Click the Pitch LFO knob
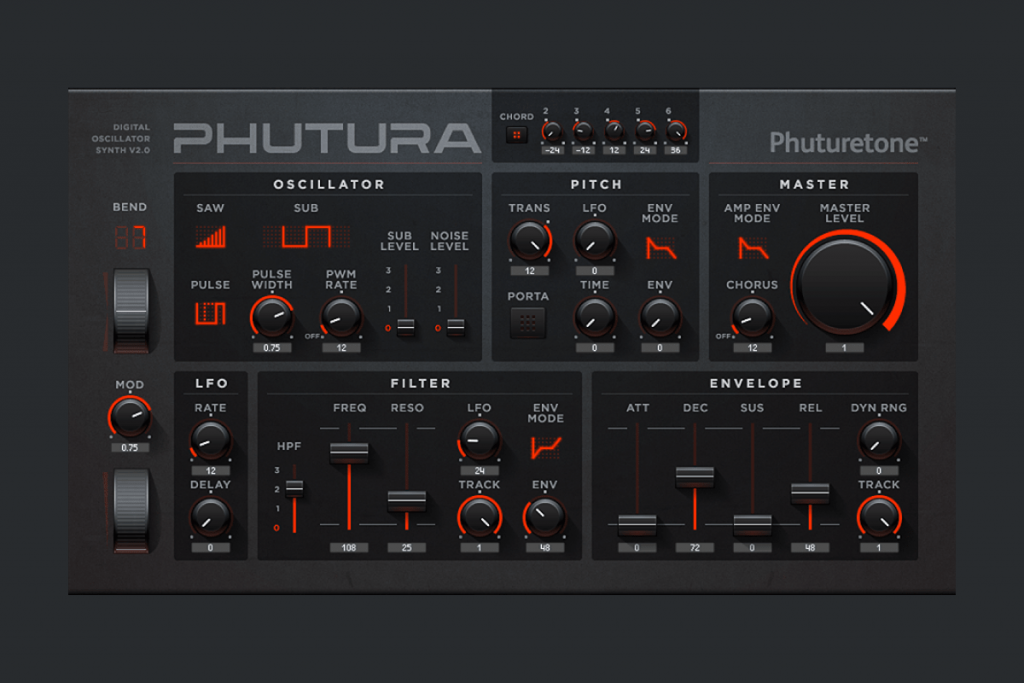Image resolution: width=1024 pixels, height=683 pixels. pos(594,240)
